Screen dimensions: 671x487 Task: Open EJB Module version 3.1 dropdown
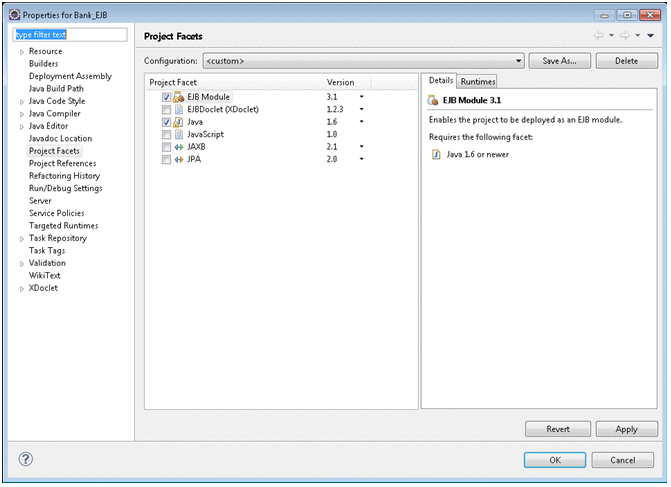click(361, 97)
